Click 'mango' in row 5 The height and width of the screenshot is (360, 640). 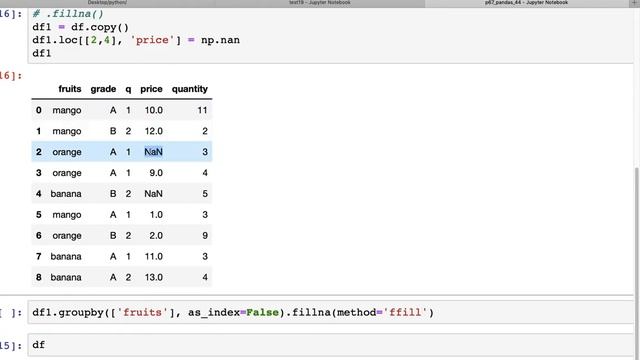pos(67,215)
